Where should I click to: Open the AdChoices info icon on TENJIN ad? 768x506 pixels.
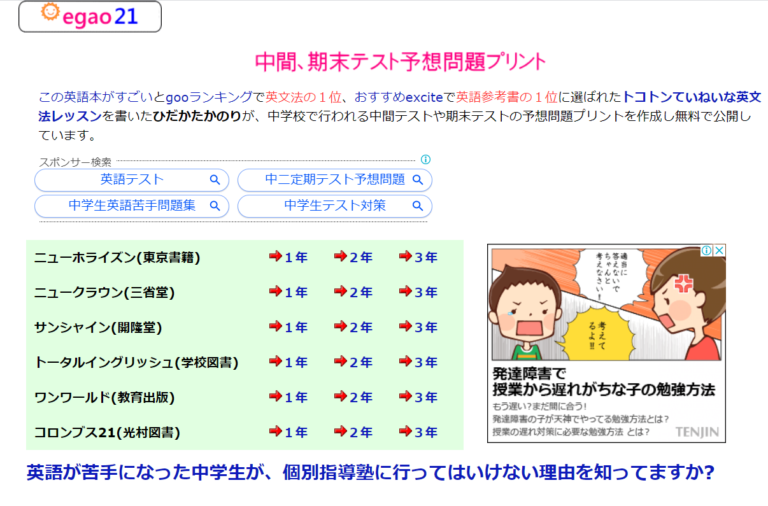(x=706, y=250)
